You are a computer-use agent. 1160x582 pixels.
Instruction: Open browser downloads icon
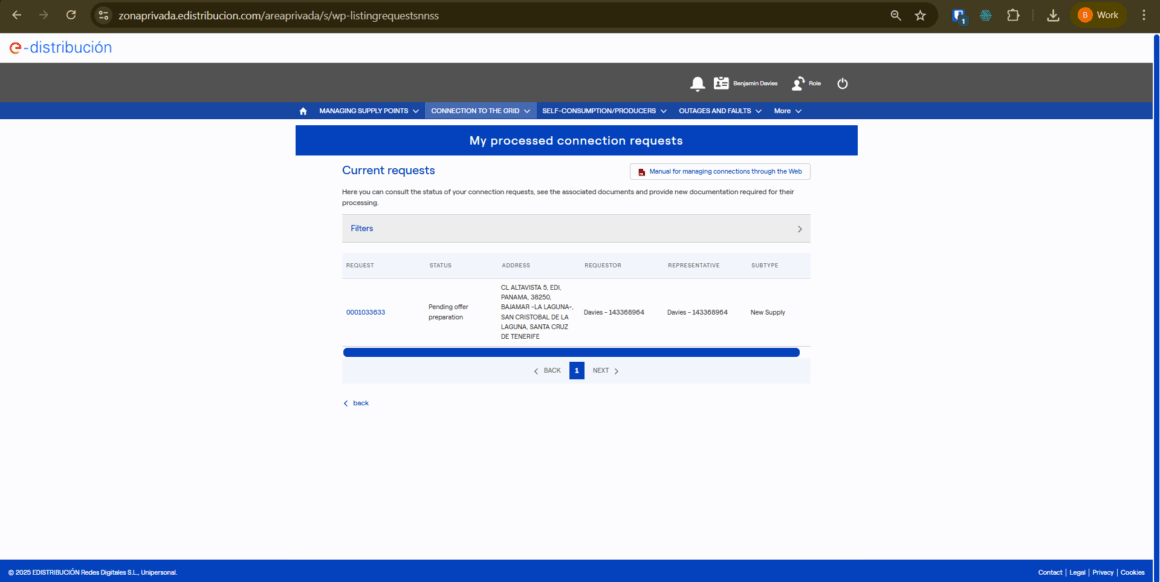(1053, 15)
